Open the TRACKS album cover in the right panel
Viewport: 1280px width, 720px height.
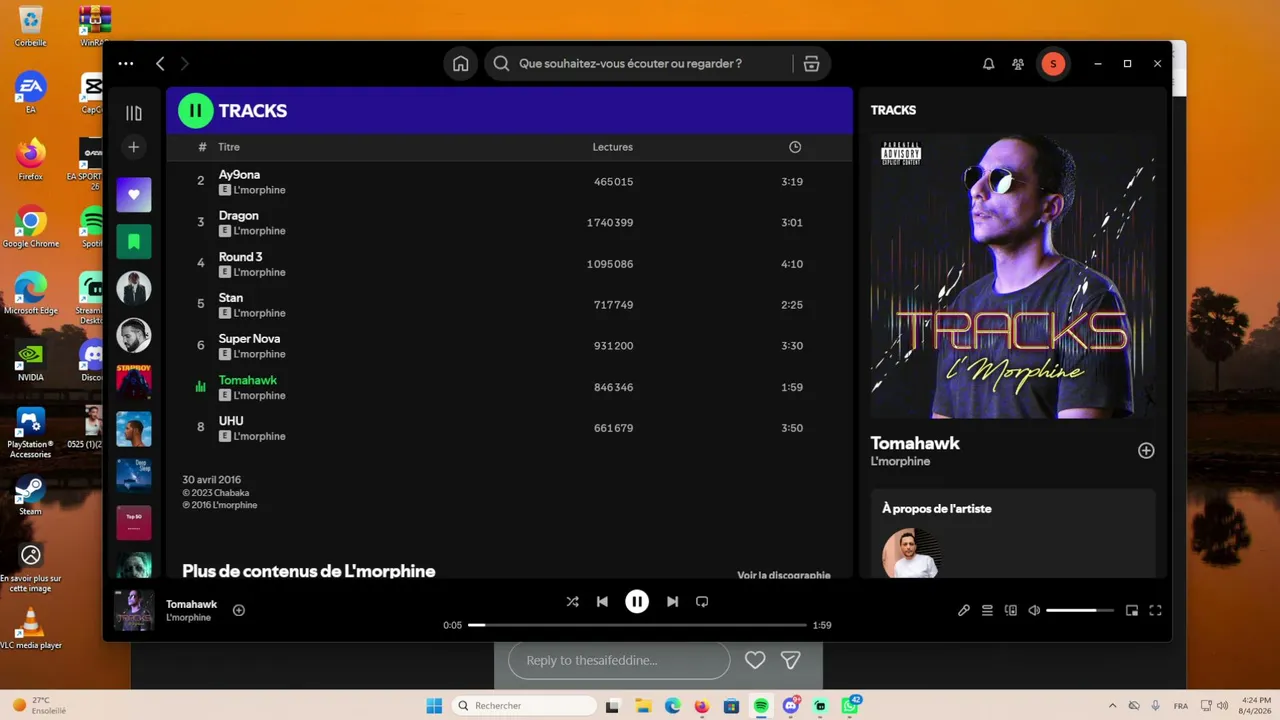(x=1013, y=276)
